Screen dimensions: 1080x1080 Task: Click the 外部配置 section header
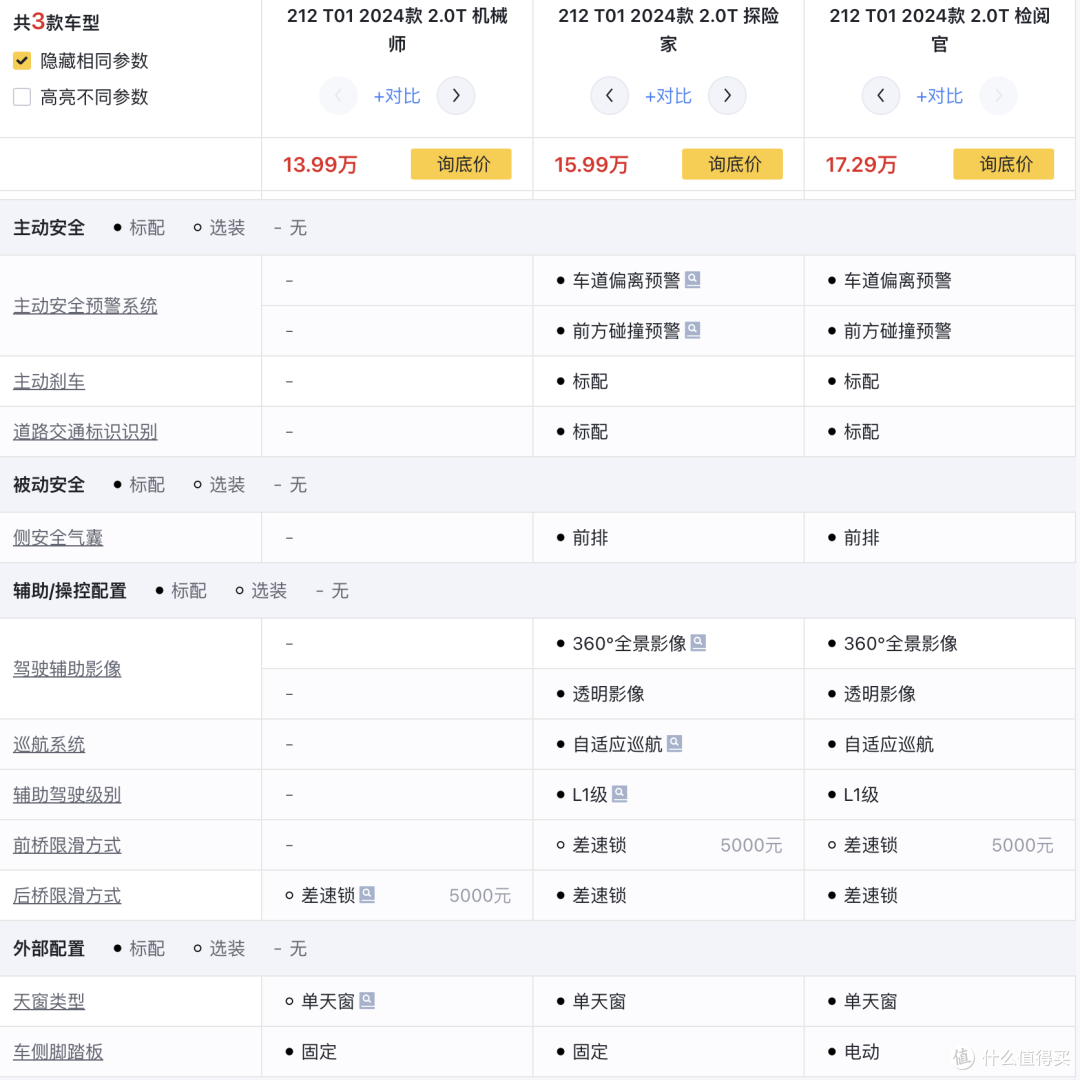point(49,948)
